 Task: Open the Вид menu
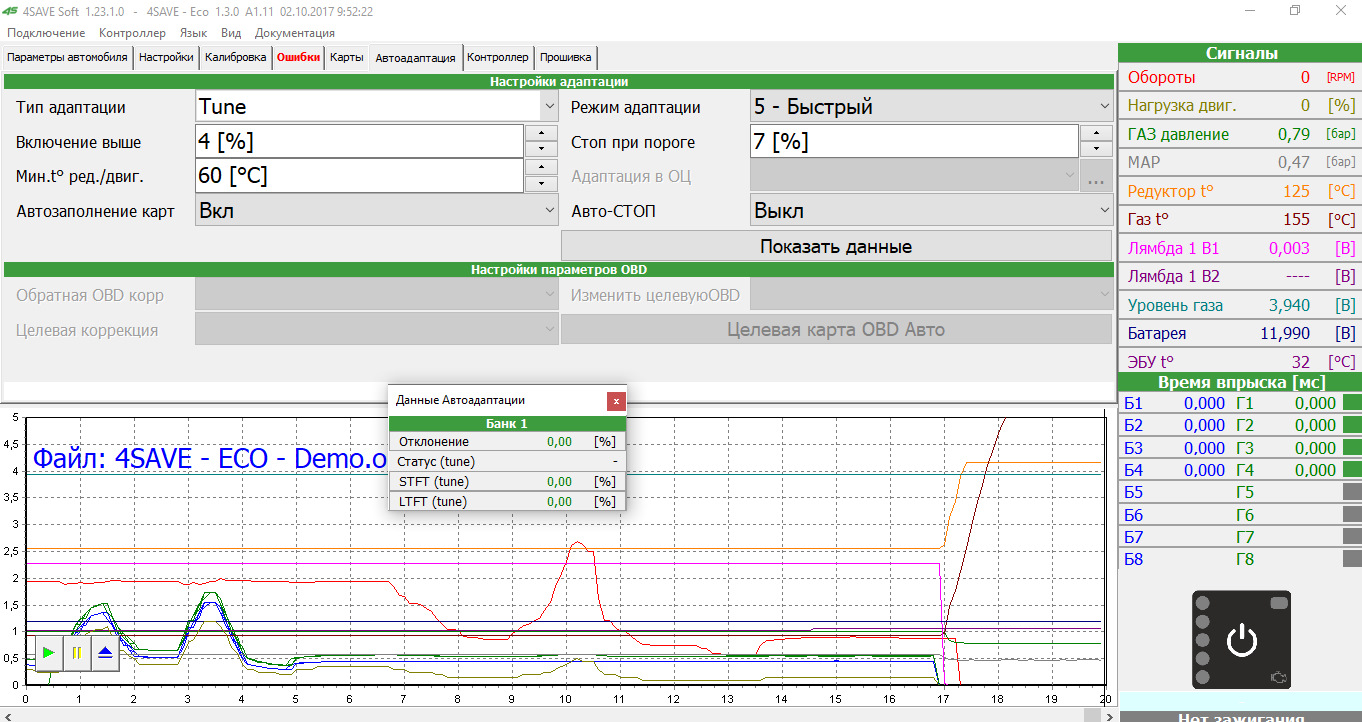[x=231, y=33]
